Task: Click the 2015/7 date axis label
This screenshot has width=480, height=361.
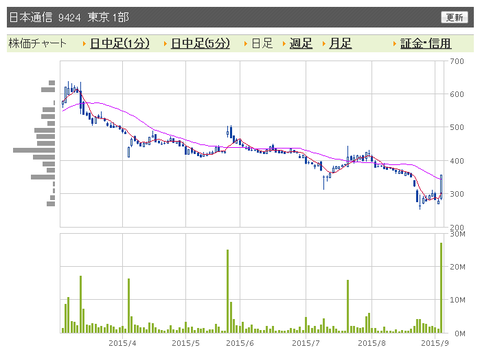Action: [306, 343]
